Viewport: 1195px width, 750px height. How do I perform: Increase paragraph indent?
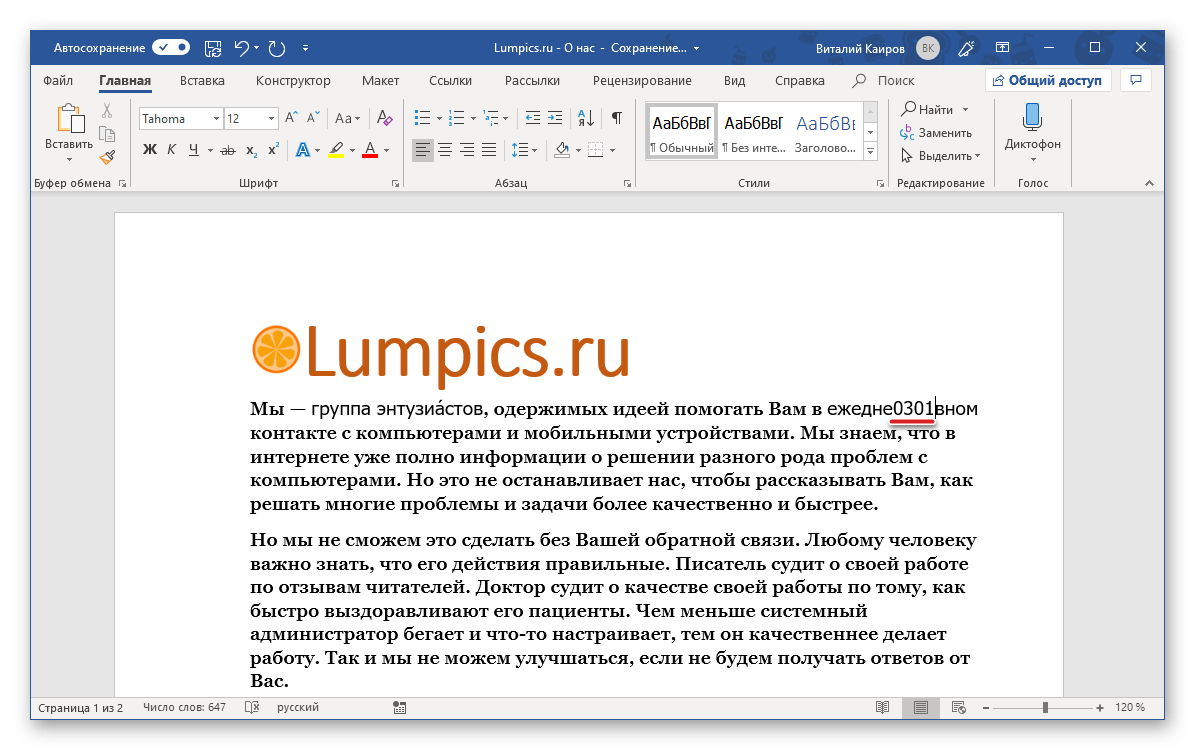tap(556, 118)
